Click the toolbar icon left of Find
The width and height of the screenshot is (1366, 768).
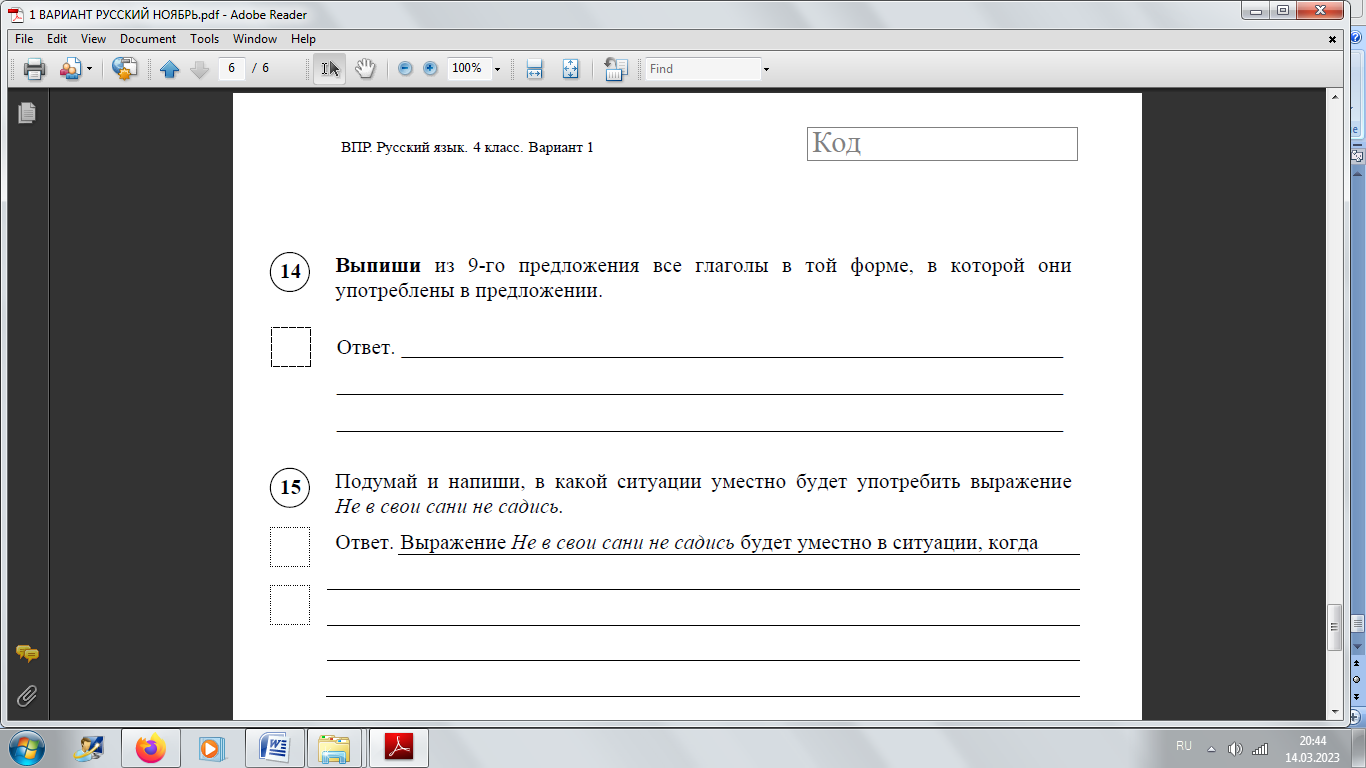pyautogui.click(x=616, y=69)
